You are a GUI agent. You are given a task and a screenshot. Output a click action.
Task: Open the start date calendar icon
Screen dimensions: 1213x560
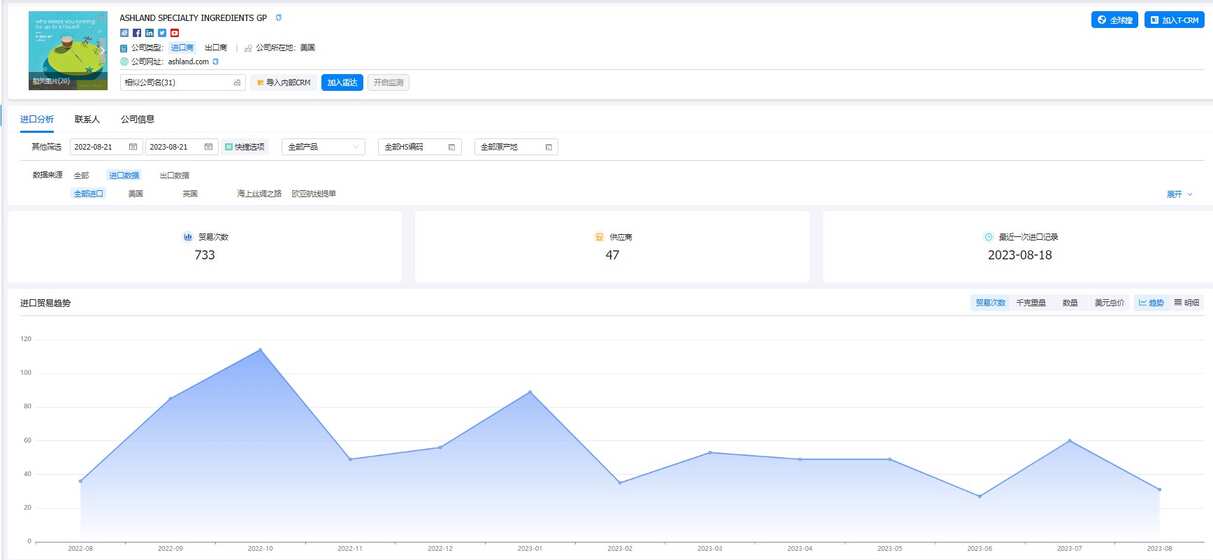(x=133, y=147)
